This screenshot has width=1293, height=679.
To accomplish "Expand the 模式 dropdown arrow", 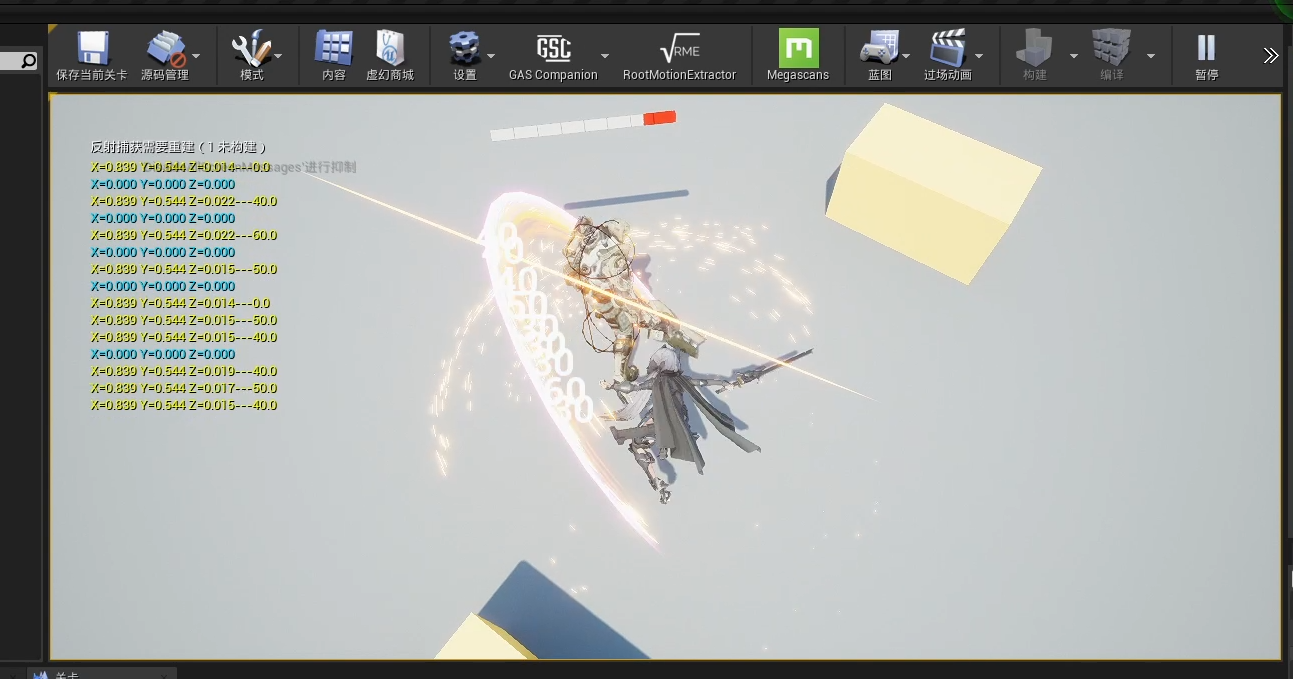I will (279, 56).
